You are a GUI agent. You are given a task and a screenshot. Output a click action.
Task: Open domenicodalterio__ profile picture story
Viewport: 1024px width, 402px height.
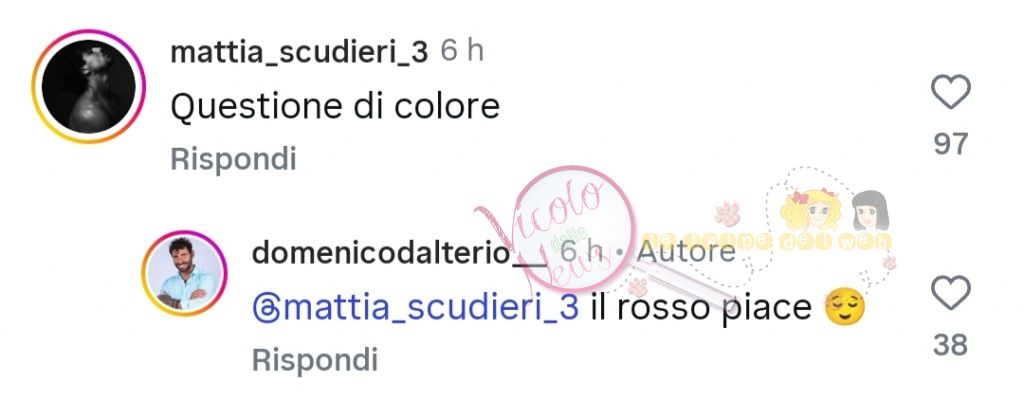tap(184, 273)
